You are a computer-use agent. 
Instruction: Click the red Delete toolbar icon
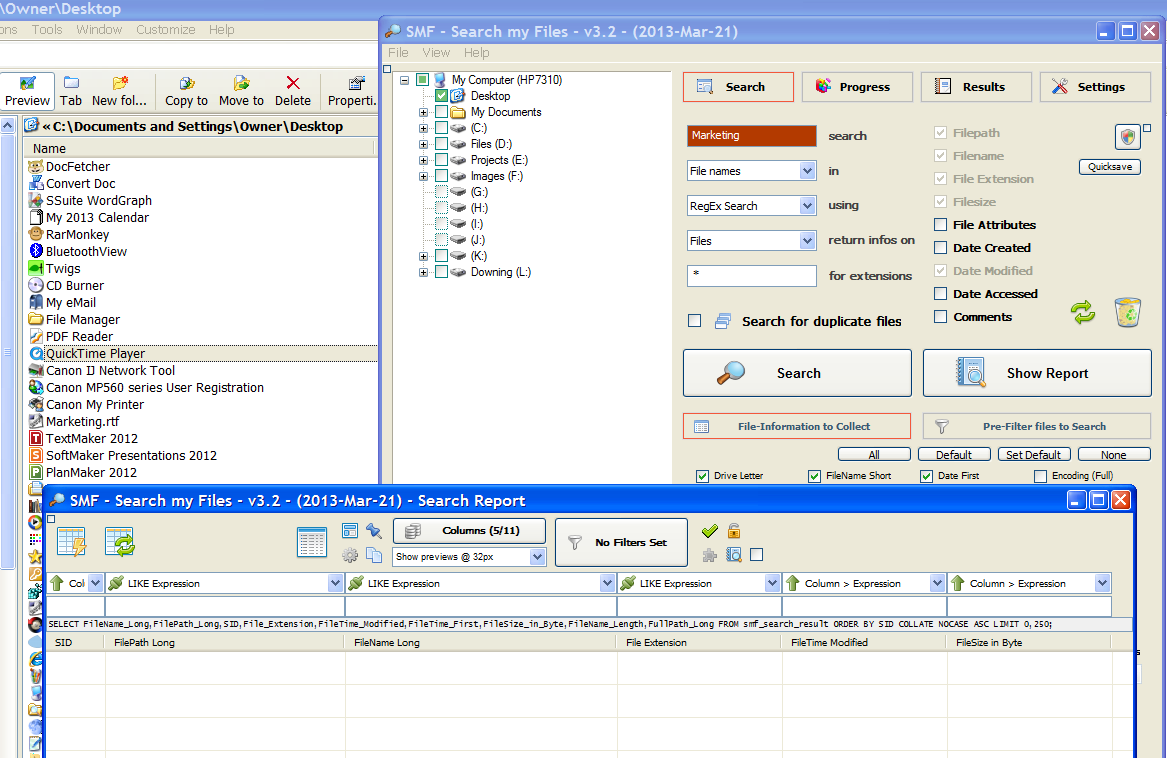pyautogui.click(x=292, y=92)
